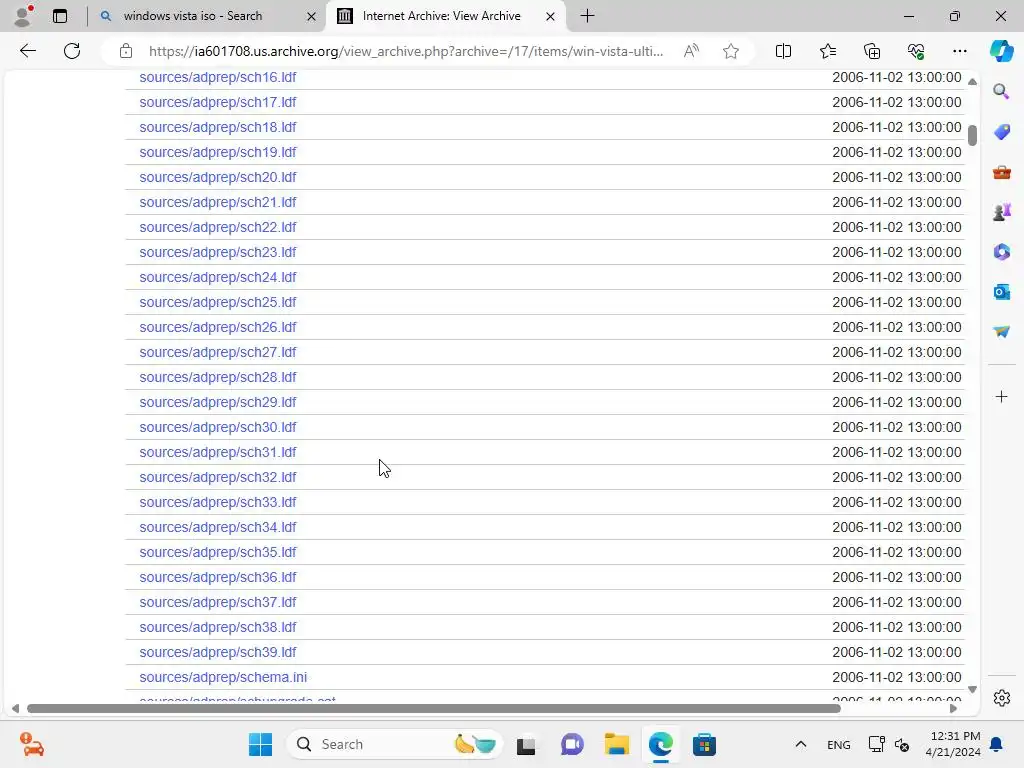Close the Internet Archive tab
This screenshot has width=1024, height=768.
click(551, 16)
